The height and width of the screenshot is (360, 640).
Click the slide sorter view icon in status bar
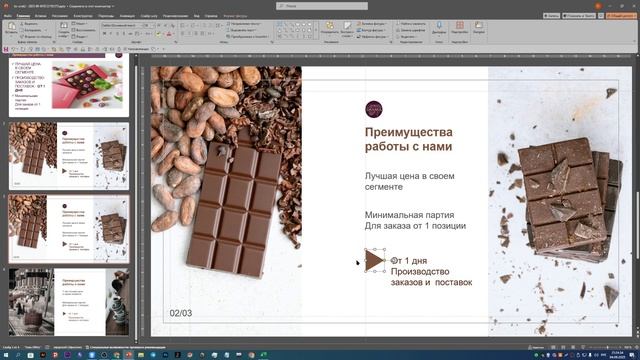click(563, 347)
